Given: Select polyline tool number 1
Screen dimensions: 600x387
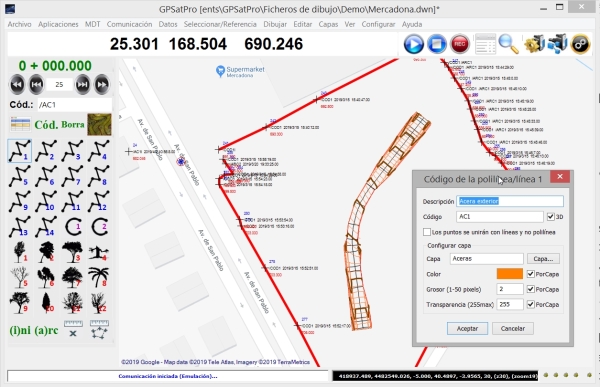Looking at the screenshot, I should pyautogui.click(x=20, y=151).
